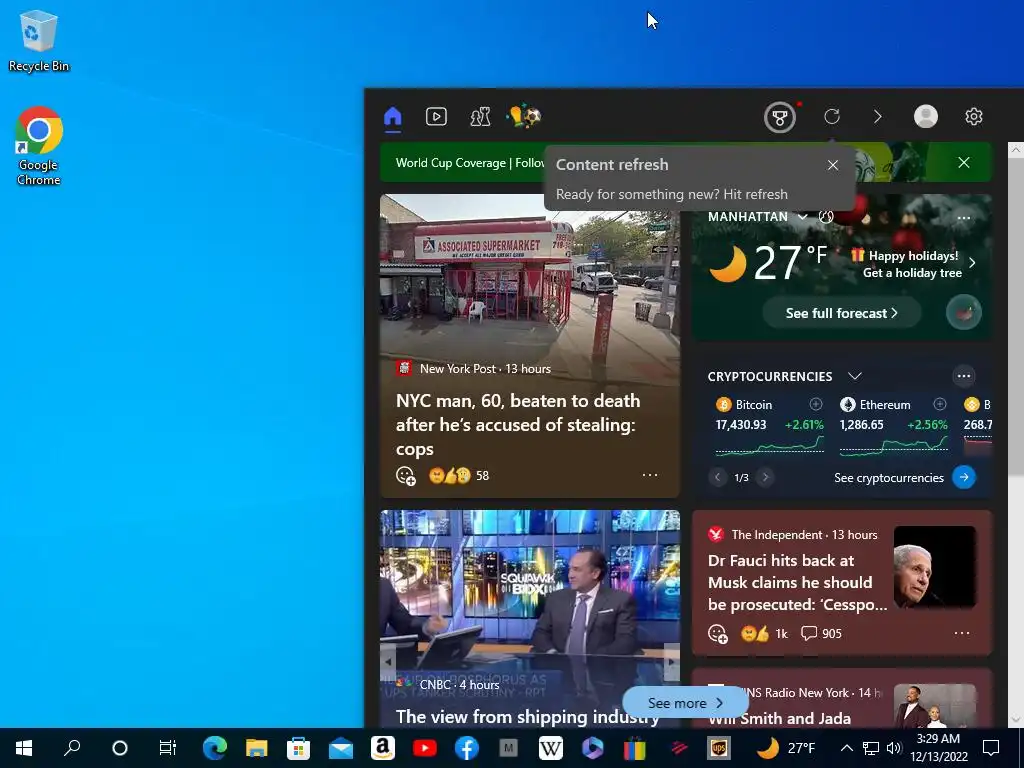Launch Microsoft Edge from taskbar
The width and height of the screenshot is (1024, 768).
coord(214,748)
